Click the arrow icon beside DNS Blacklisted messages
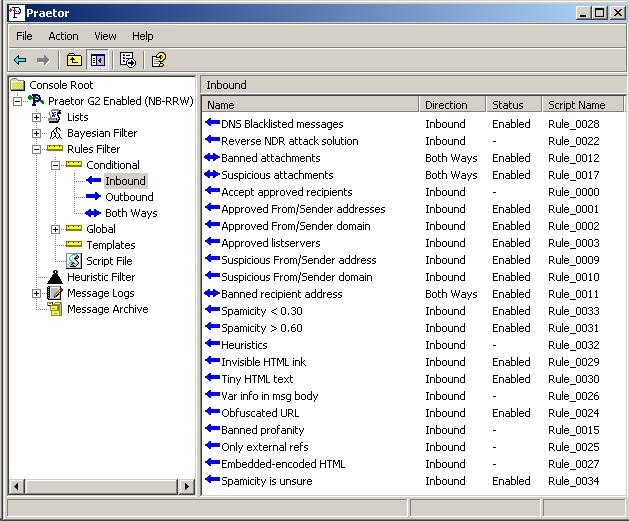This screenshot has width=629, height=521. 212,122
